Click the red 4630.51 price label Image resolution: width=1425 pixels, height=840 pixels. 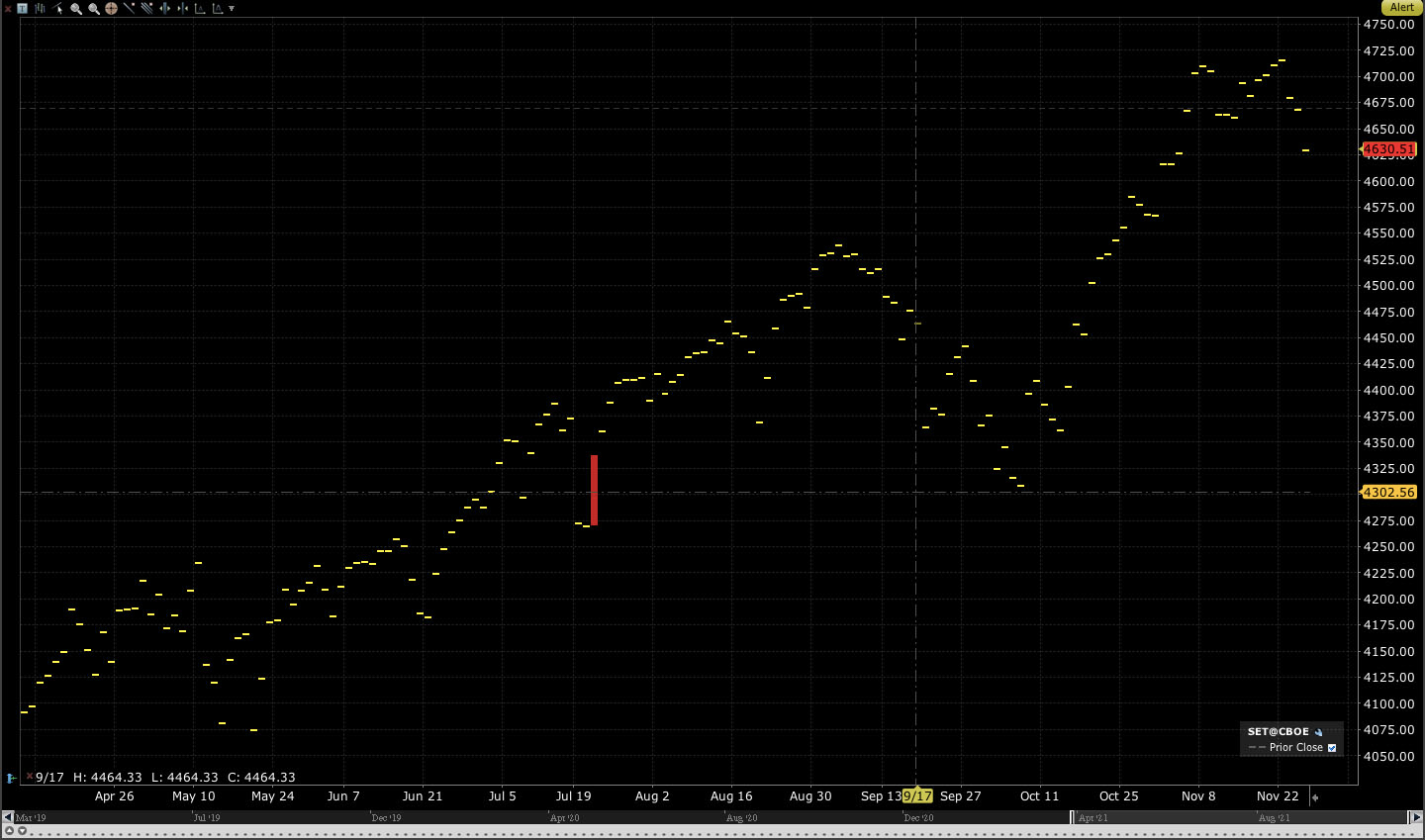1389,149
